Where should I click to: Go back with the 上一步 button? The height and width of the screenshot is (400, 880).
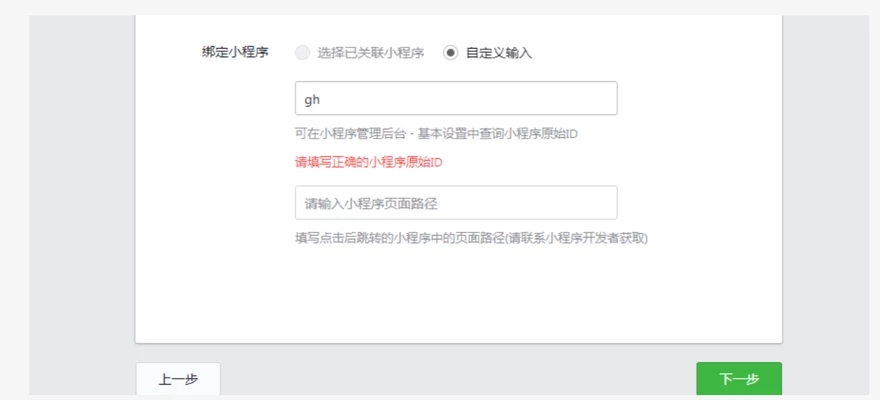178,379
